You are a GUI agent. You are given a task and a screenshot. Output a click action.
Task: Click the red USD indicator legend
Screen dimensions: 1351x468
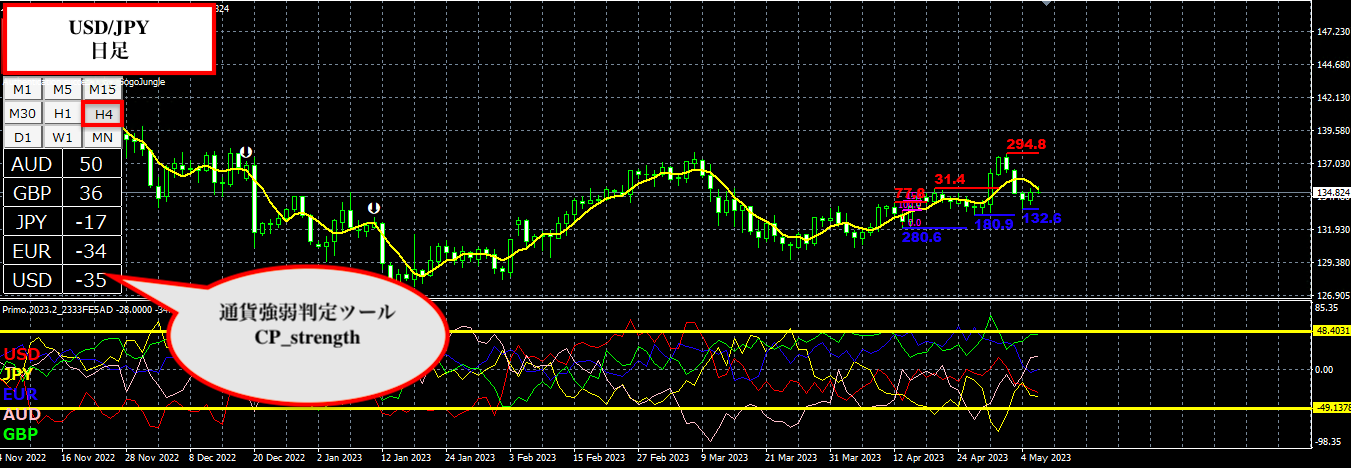pos(20,354)
